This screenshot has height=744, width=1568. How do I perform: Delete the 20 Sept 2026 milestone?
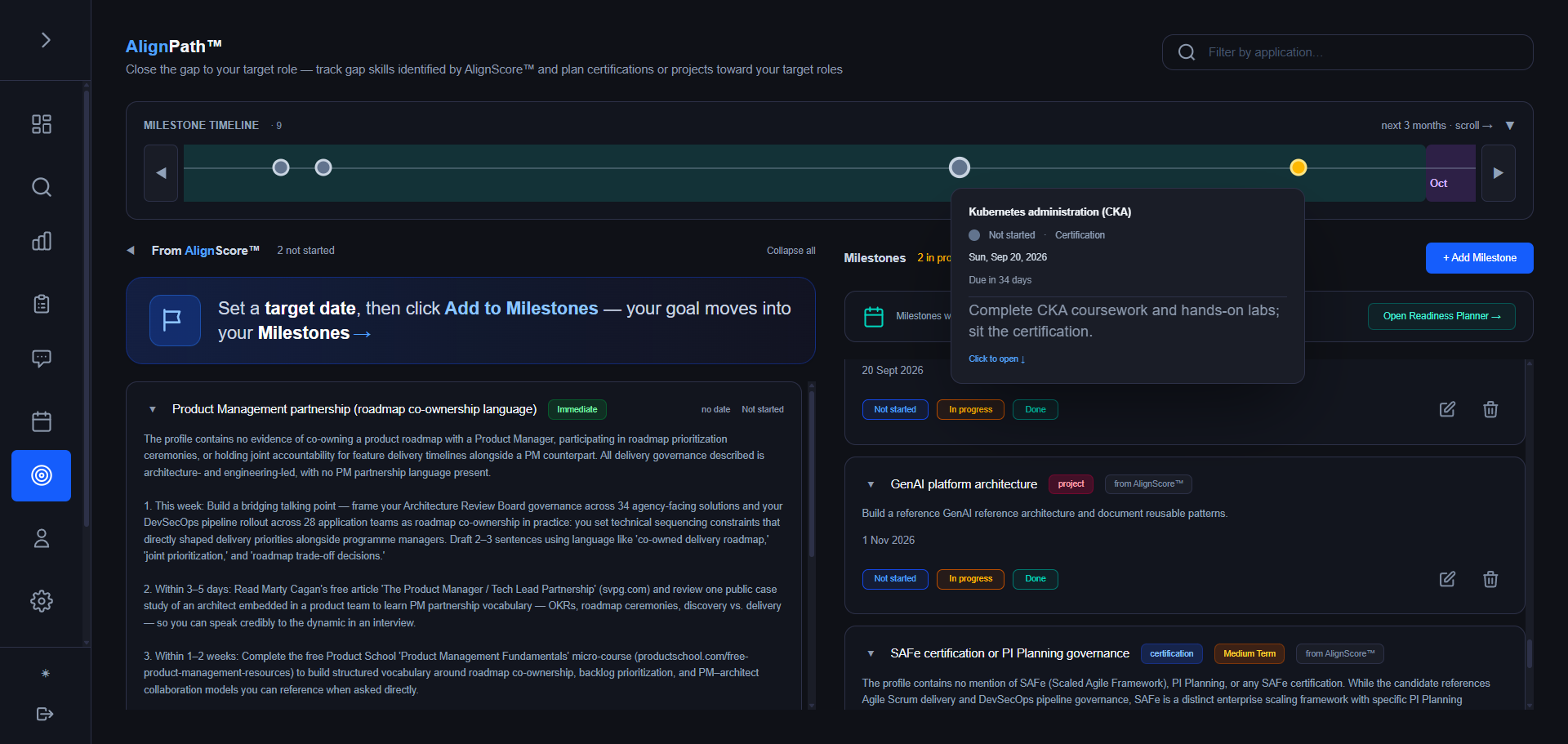(1490, 409)
